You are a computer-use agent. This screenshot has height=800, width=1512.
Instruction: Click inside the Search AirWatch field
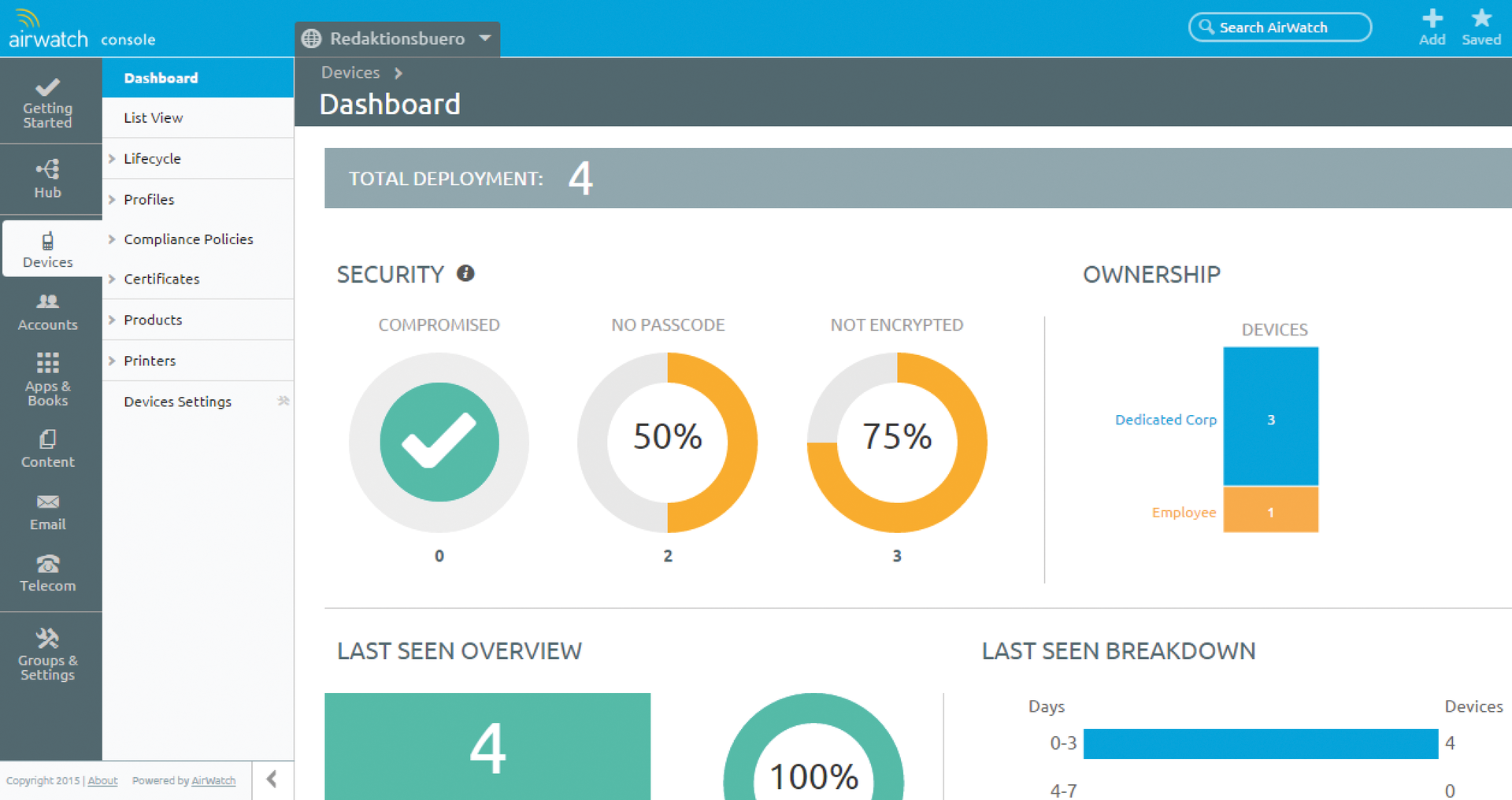pos(1280,27)
